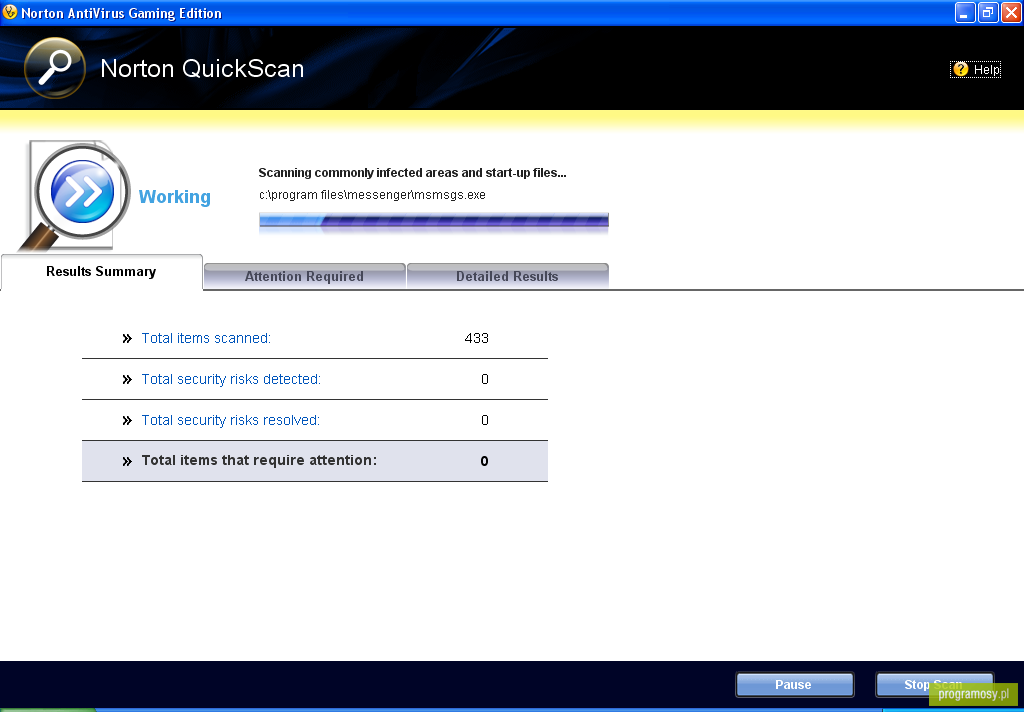Select the Results Summary tab
Screen dimensions: 1024x712
[101, 272]
